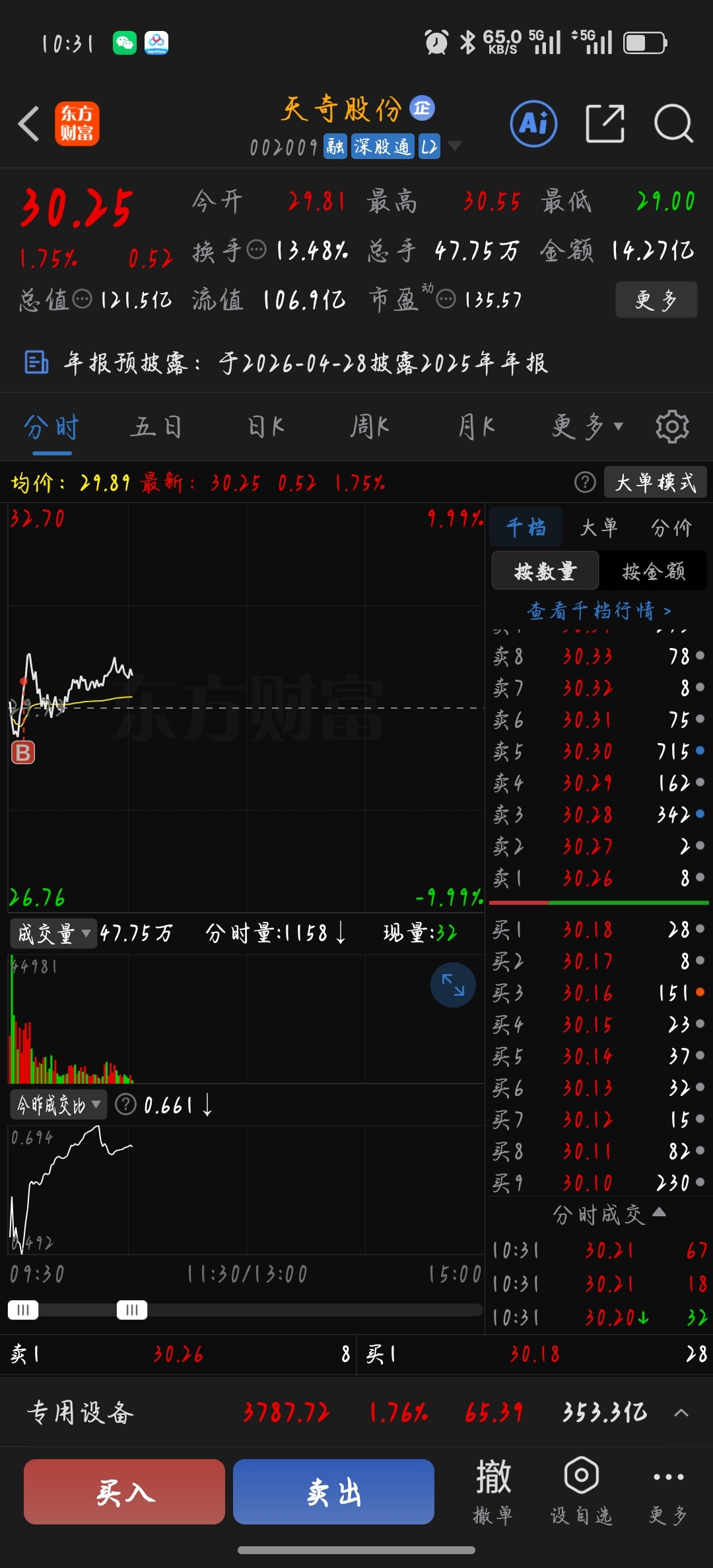
Task: Tap help icon beside 今昨成交比
Action: click(125, 1104)
